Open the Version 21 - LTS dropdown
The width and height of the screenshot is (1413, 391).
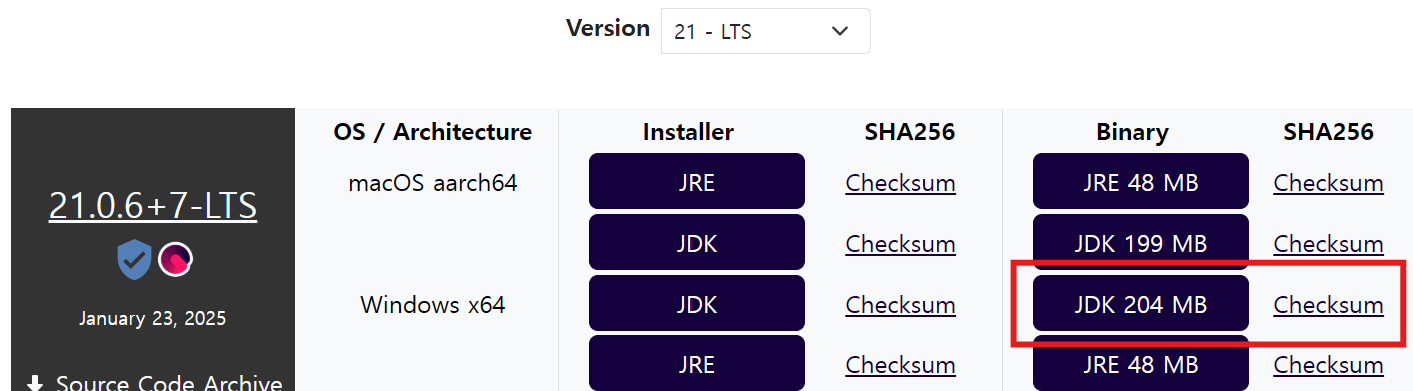(x=765, y=31)
